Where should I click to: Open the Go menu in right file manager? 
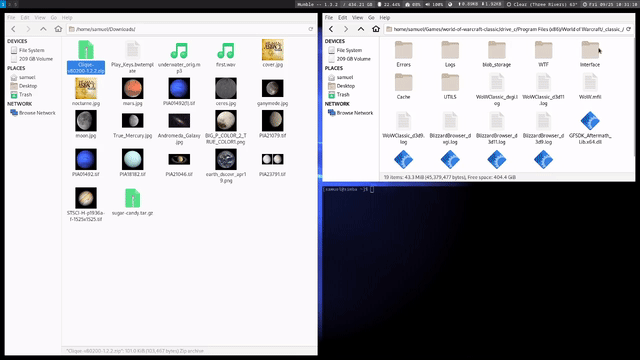[x=371, y=18]
